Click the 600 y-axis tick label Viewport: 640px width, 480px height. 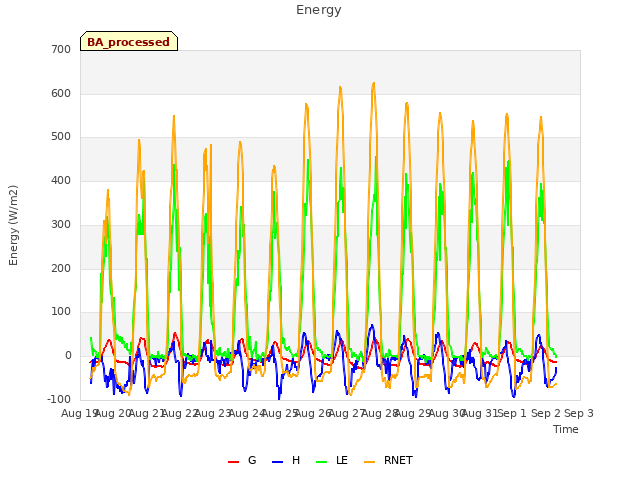(61, 93)
